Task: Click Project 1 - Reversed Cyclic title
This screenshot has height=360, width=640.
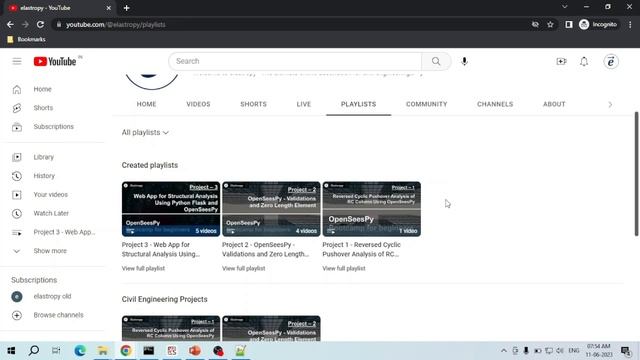Action: pyautogui.click(x=362, y=249)
